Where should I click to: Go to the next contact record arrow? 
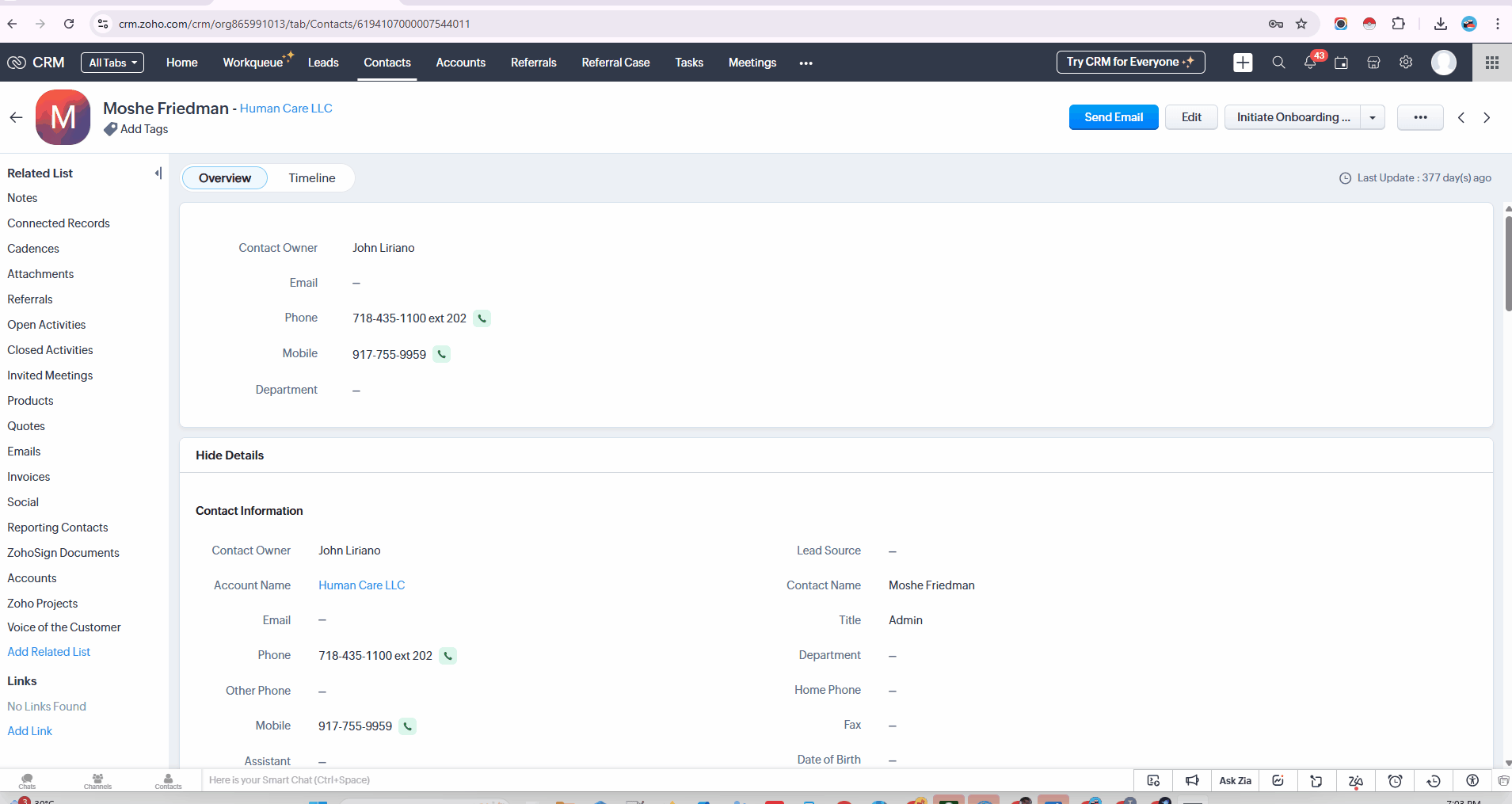(1487, 117)
